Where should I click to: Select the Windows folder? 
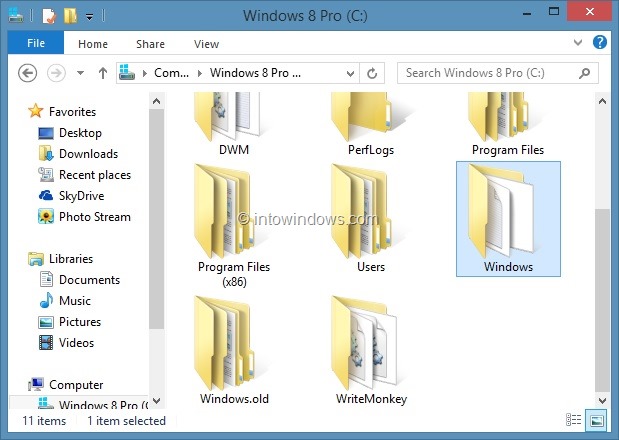[x=508, y=219]
